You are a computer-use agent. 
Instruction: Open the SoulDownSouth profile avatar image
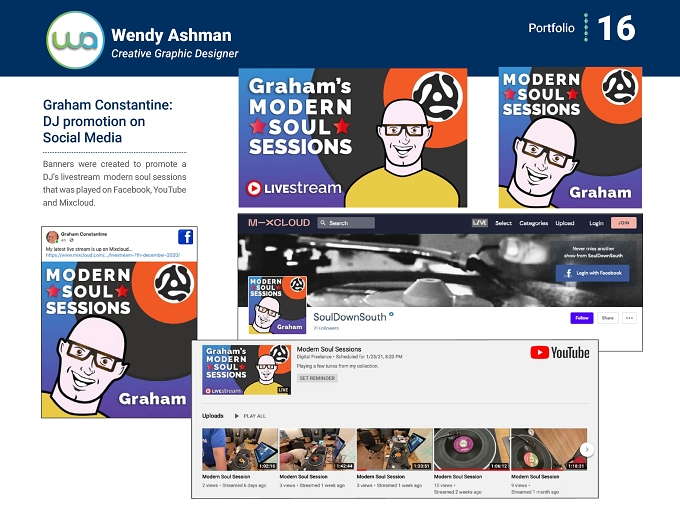pyautogui.click(x=278, y=305)
